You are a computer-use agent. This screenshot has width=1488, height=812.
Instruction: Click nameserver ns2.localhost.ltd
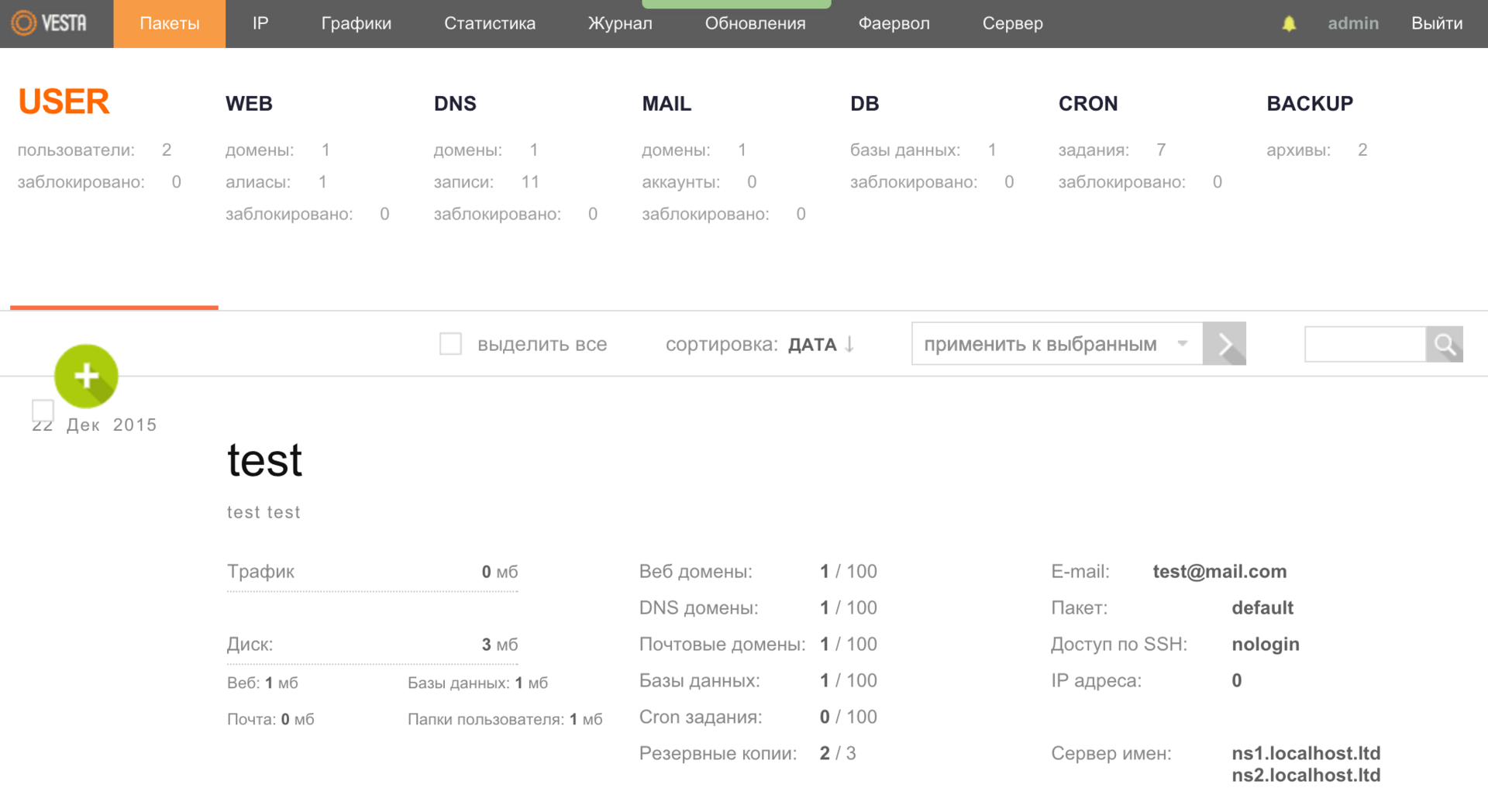point(1306,775)
